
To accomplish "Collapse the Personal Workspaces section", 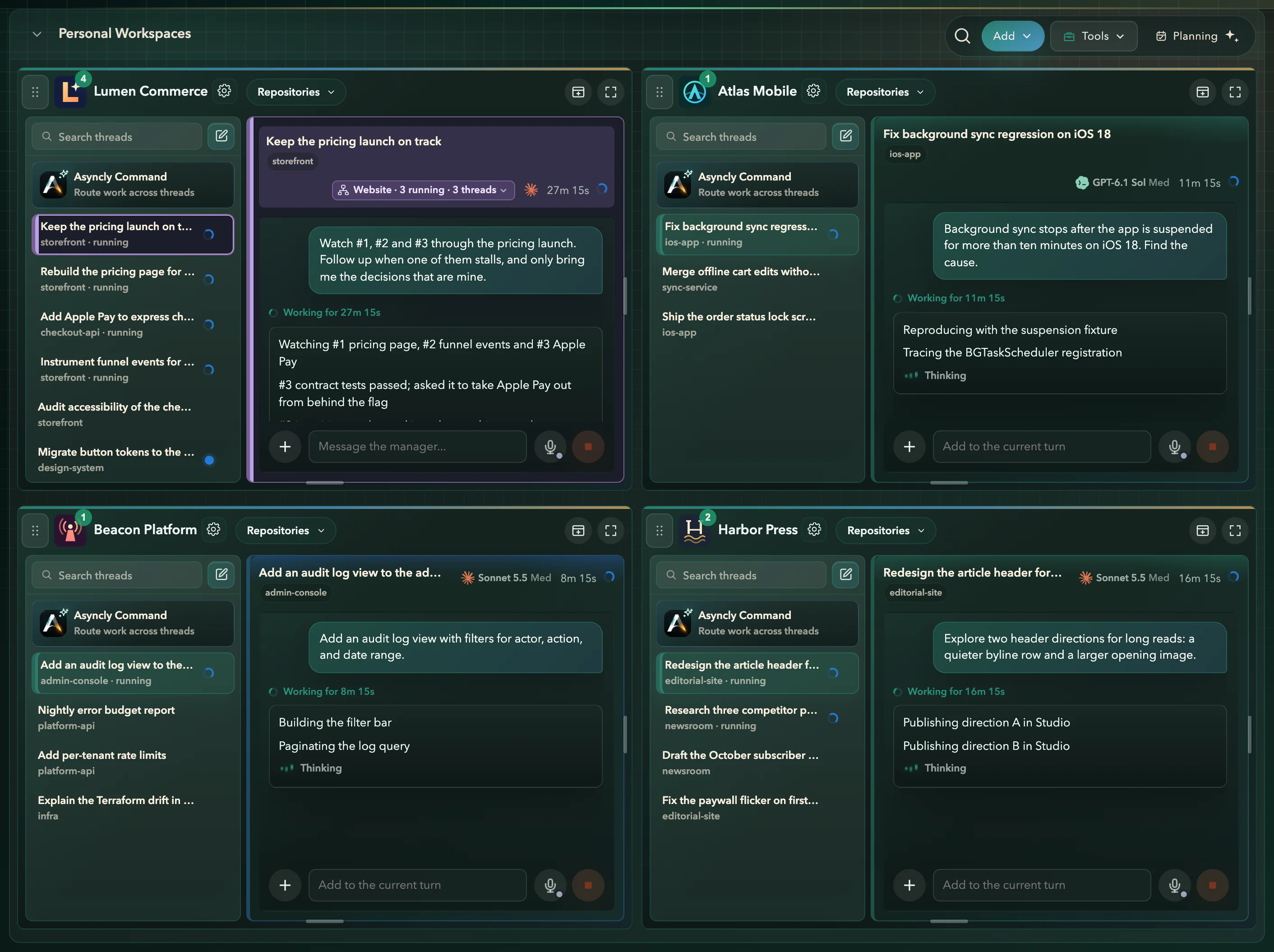I will click(37, 34).
